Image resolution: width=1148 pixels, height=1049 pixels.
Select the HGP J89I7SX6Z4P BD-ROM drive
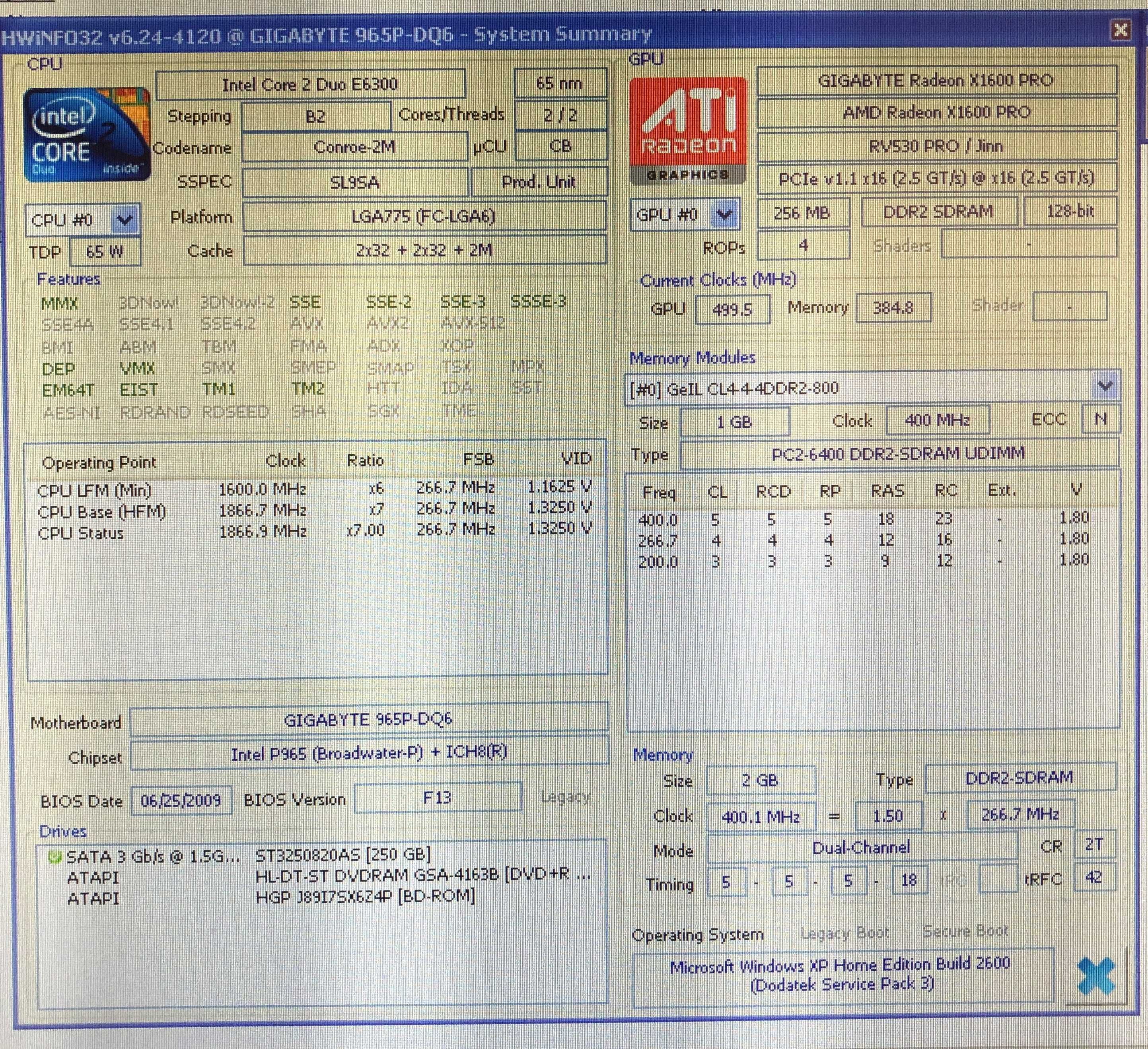pyautogui.click(x=364, y=896)
